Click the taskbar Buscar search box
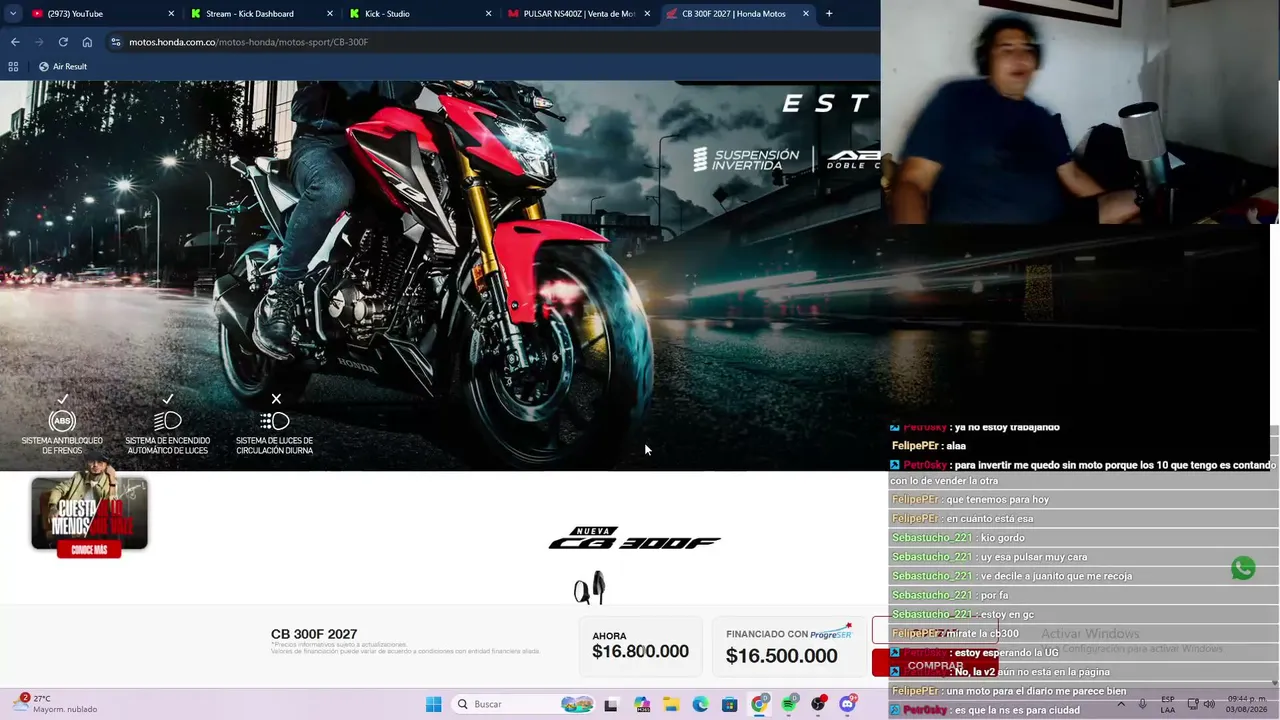The image size is (1280, 720). coord(522,704)
